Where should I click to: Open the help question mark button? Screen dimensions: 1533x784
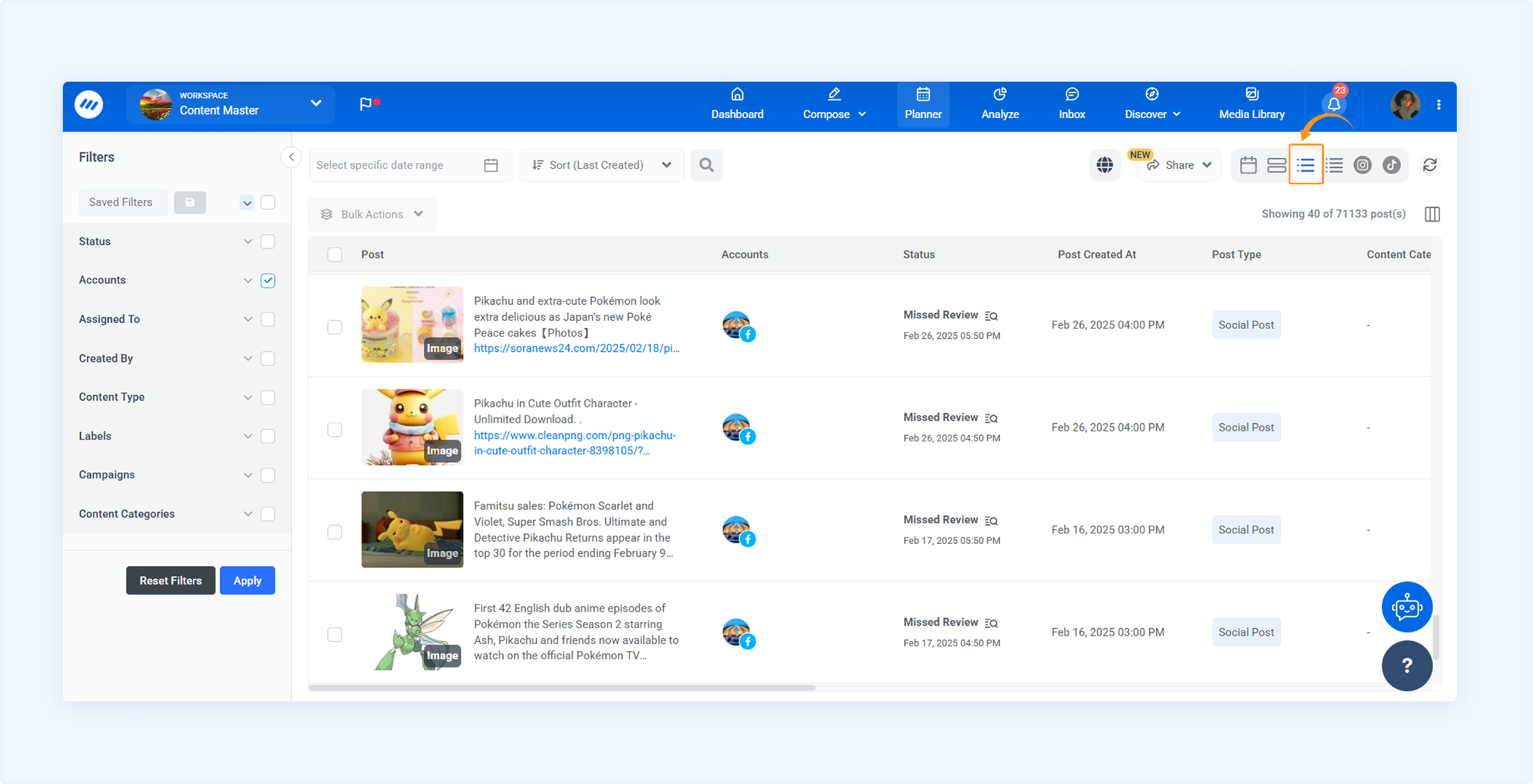click(1407, 665)
